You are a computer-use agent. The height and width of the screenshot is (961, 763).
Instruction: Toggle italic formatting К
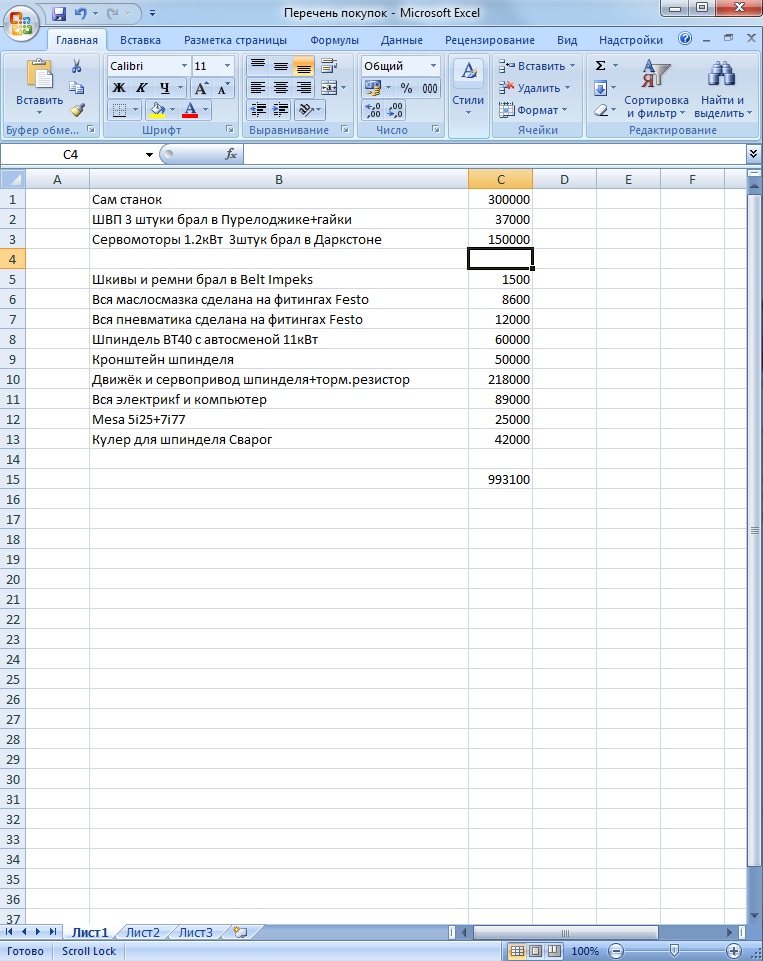click(x=142, y=88)
